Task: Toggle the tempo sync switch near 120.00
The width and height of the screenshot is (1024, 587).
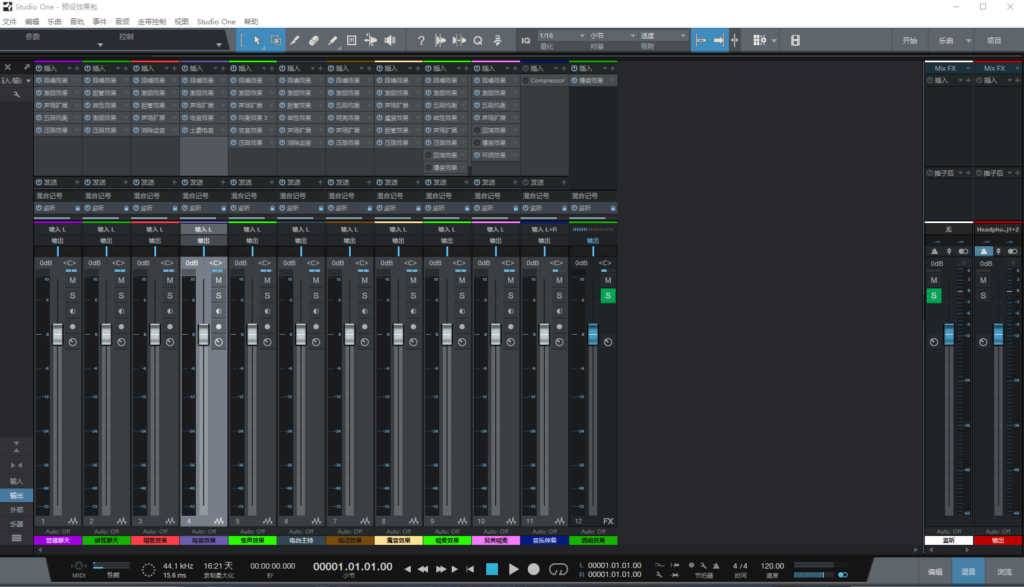Action: pyautogui.click(x=842, y=575)
